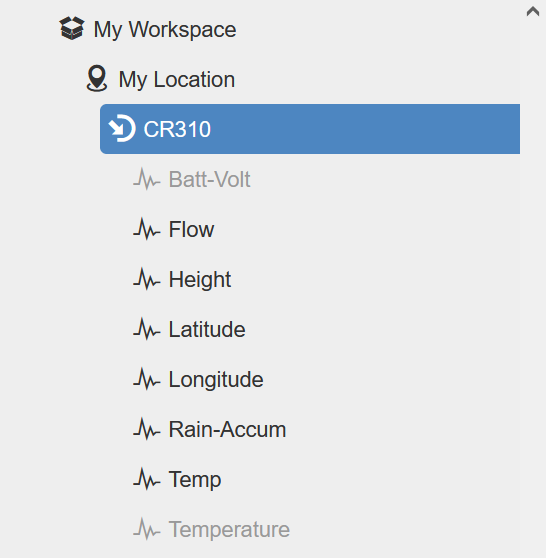The height and width of the screenshot is (558, 546).
Task: Pick the Longitude measurement label
Action: click(x=216, y=380)
